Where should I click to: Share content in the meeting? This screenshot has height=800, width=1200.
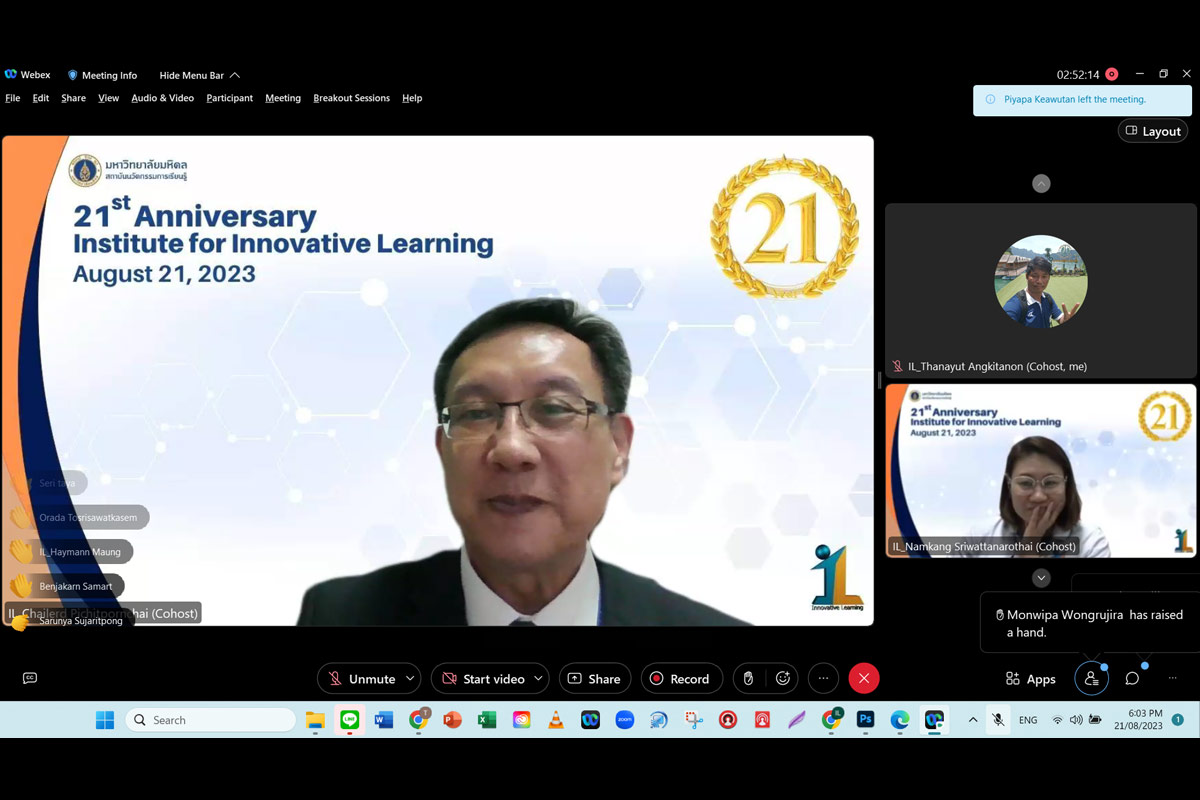click(594, 679)
